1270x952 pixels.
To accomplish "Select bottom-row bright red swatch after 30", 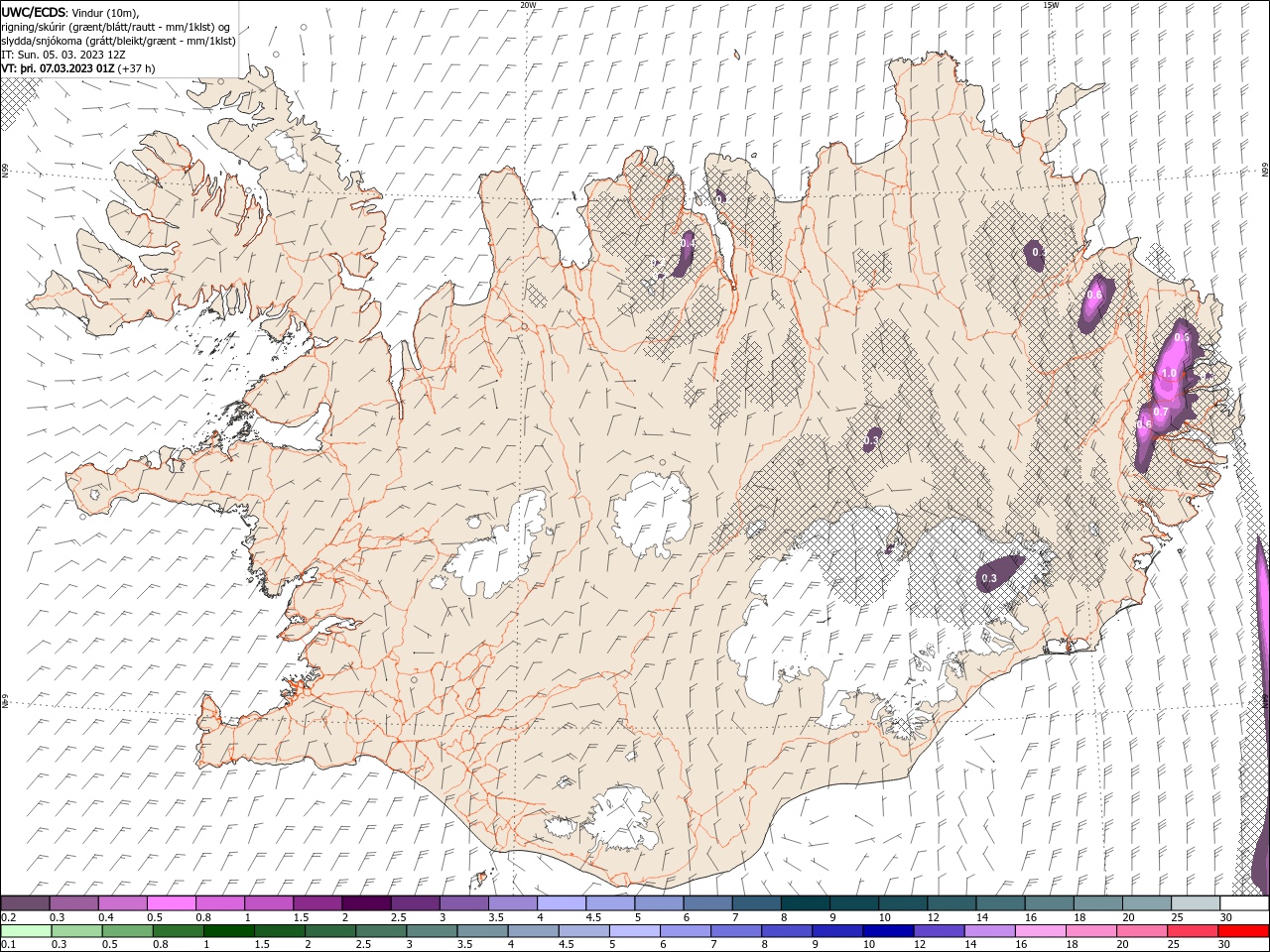I will [1244, 930].
